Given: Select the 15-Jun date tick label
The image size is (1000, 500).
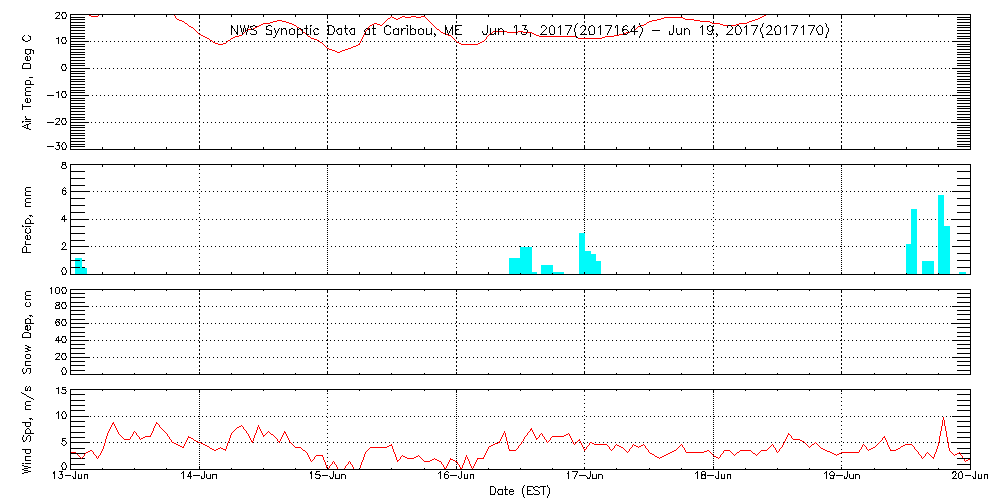Looking at the screenshot, I should pyautogui.click(x=328, y=478).
